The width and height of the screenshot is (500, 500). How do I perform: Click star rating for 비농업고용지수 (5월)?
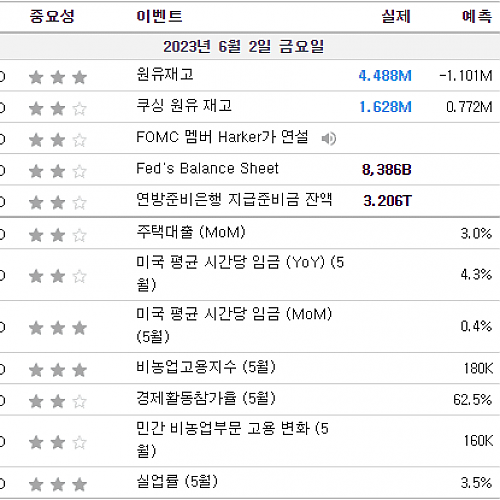click(58, 370)
